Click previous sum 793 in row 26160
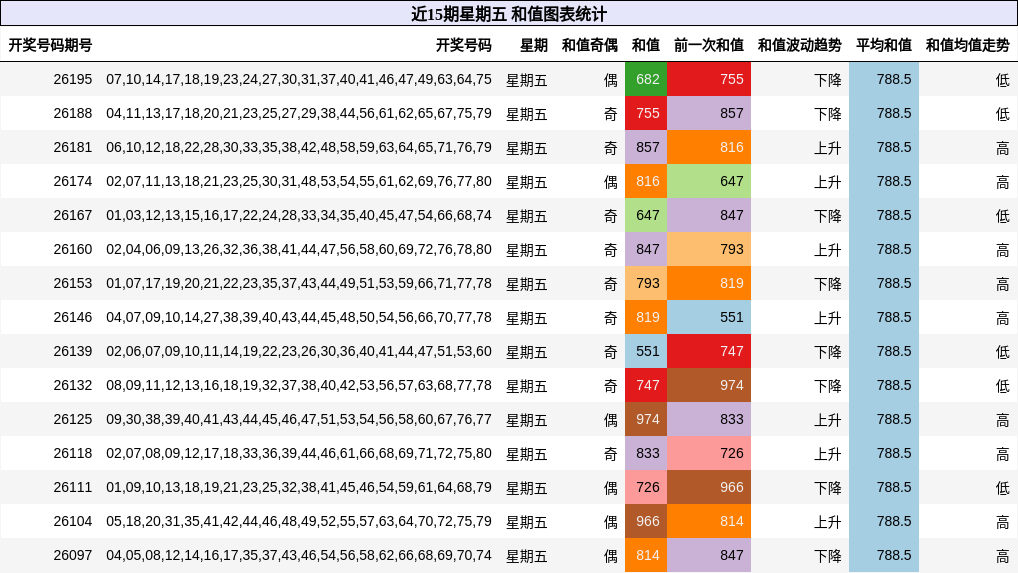This screenshot has height=573, width=1018. tap(709, 249)
